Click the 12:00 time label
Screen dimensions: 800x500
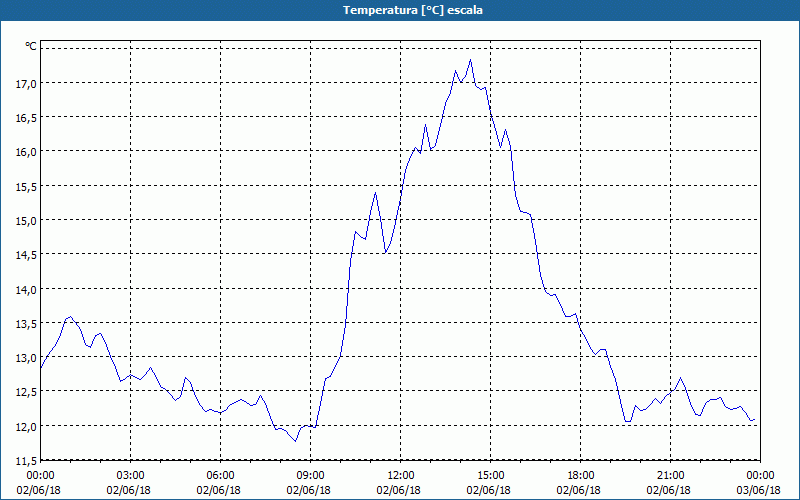(401, 476)
